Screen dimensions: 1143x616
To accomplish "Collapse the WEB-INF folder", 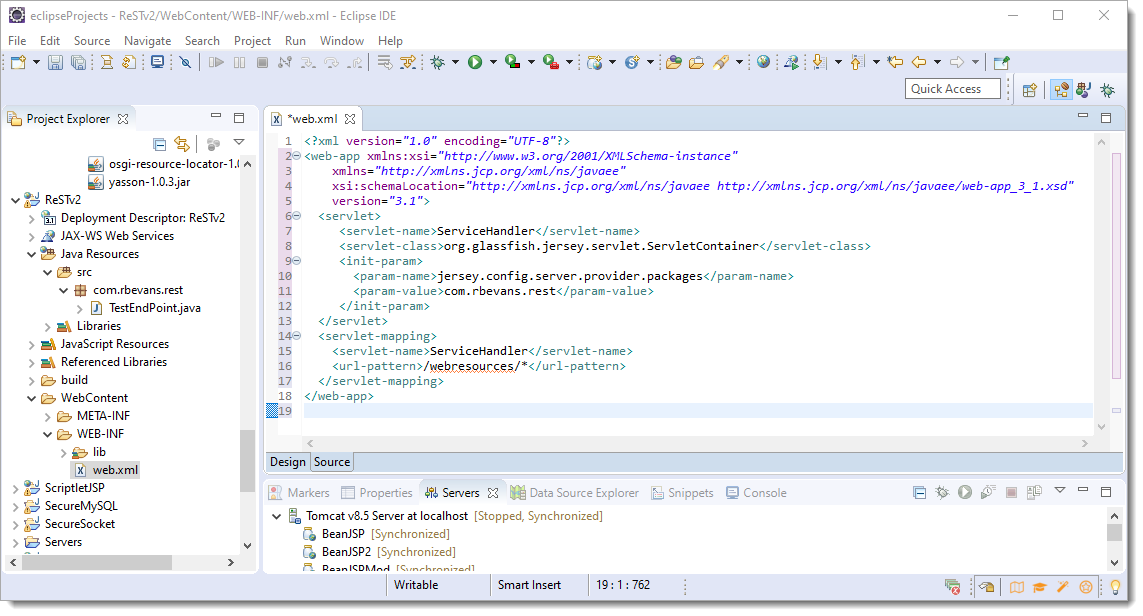I will pos(47,434).
